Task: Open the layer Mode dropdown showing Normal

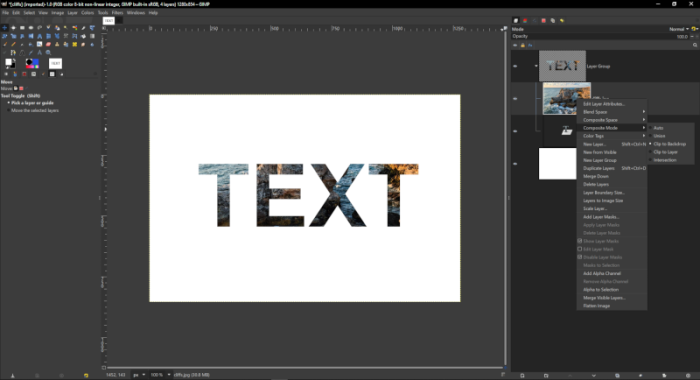Action: [x=679, y=29]
